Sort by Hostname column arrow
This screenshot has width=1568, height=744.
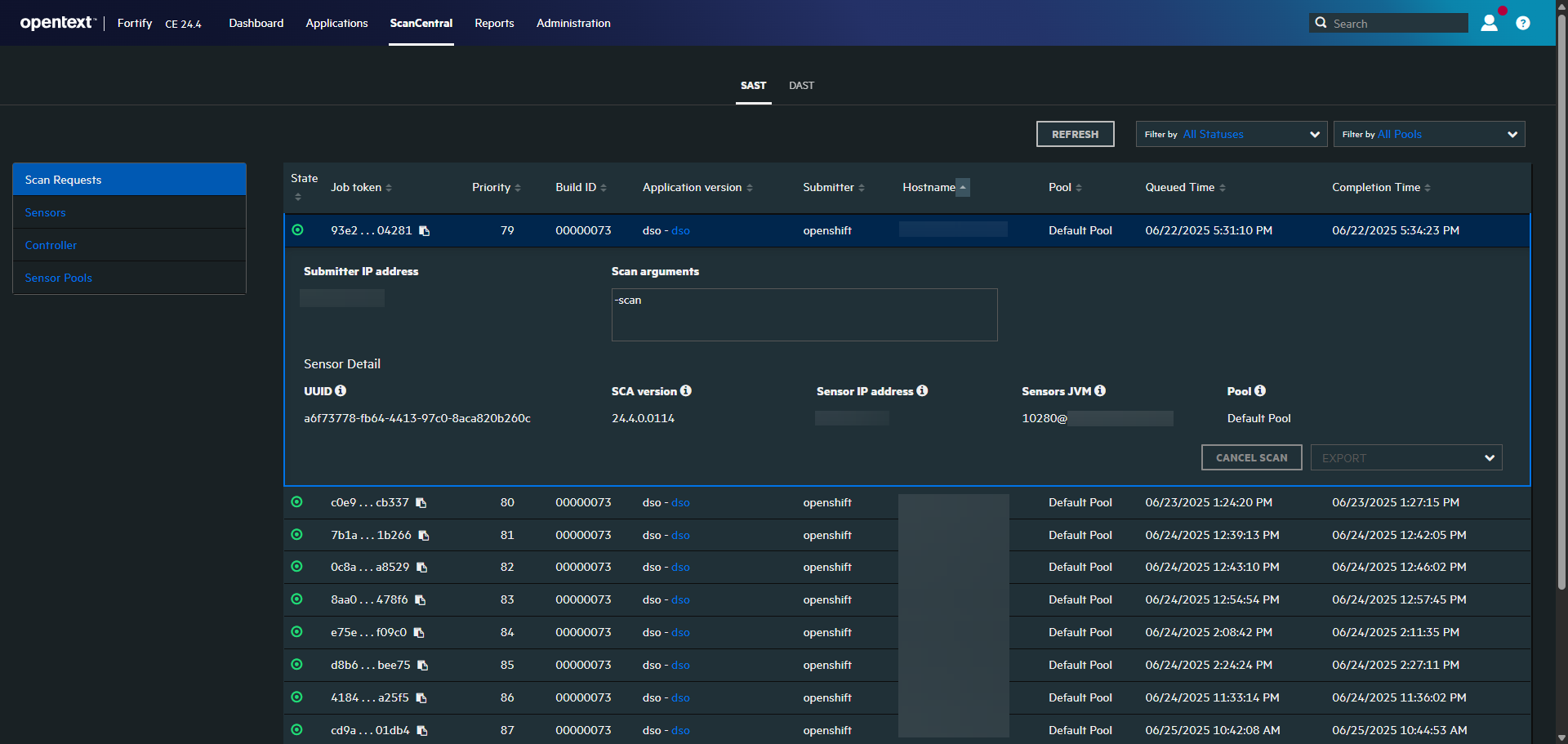pyautogui.click(x=963, y=188)
